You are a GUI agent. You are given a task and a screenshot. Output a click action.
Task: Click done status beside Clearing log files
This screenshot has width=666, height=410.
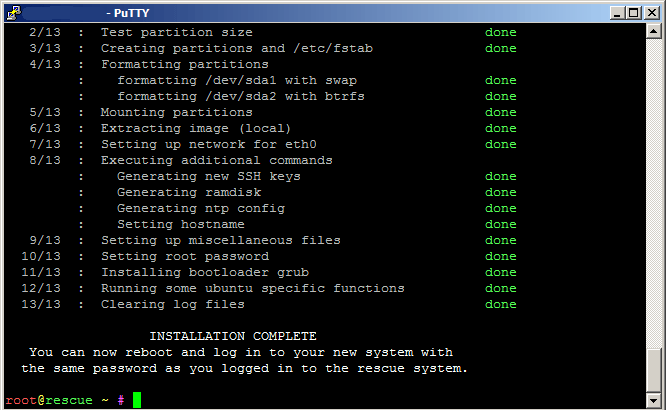[500, 304]
